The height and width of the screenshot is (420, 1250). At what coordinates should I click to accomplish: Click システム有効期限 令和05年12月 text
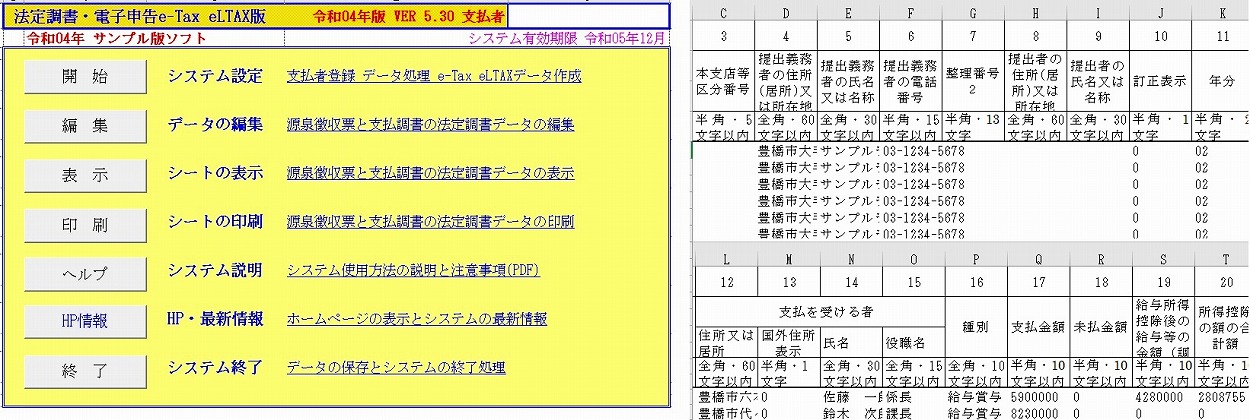point(567,38)
